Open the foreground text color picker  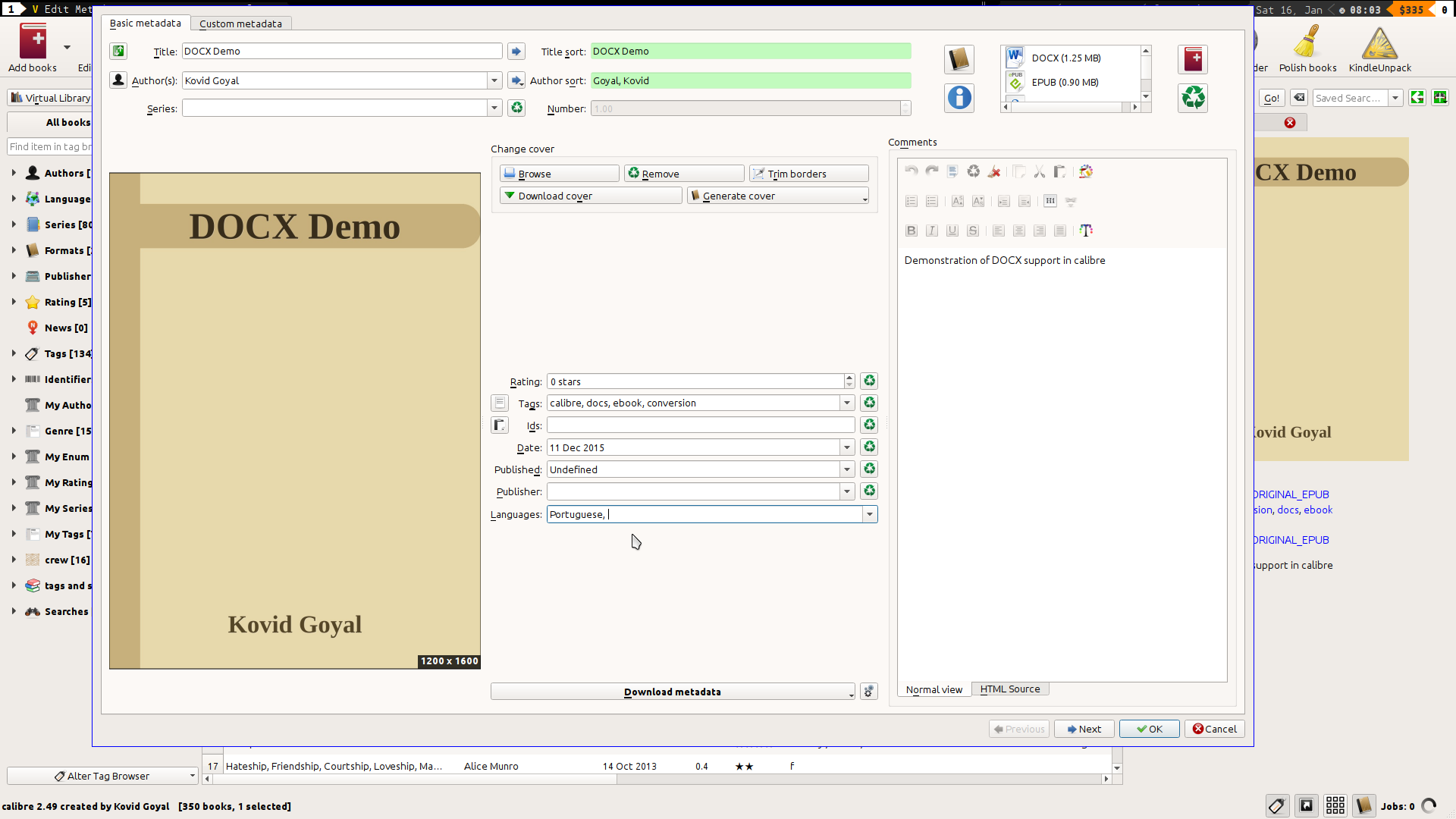[1086, 231]
